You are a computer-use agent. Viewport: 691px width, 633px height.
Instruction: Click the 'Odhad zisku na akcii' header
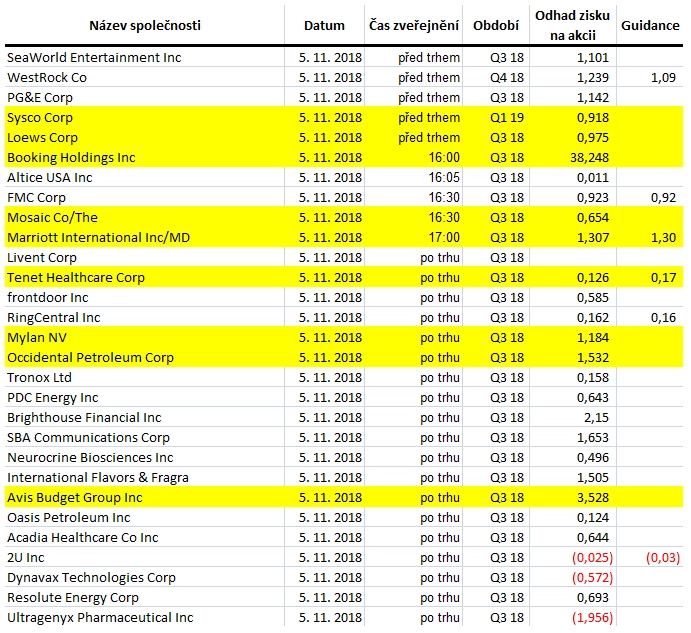tap(572, 26)
